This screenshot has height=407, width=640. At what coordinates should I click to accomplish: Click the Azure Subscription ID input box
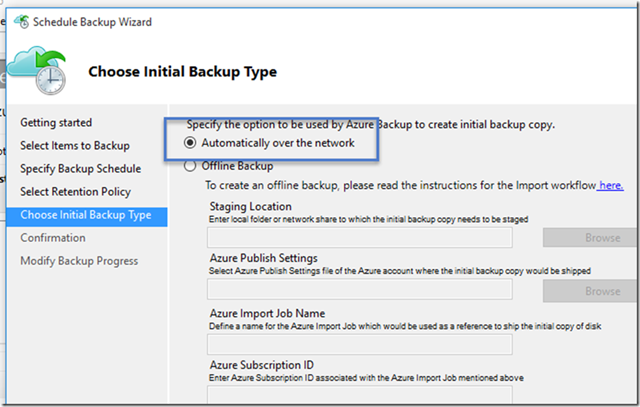(359, 395)
